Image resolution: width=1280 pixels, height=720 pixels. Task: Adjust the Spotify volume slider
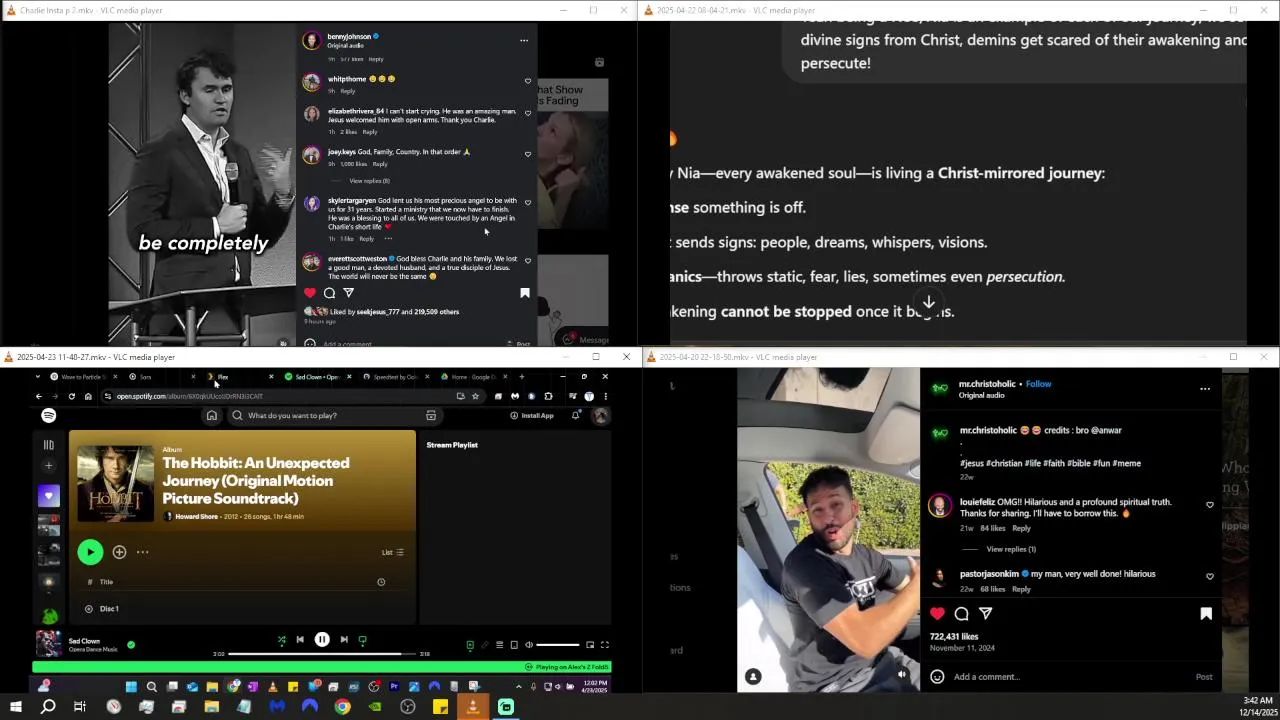[557, 645]
